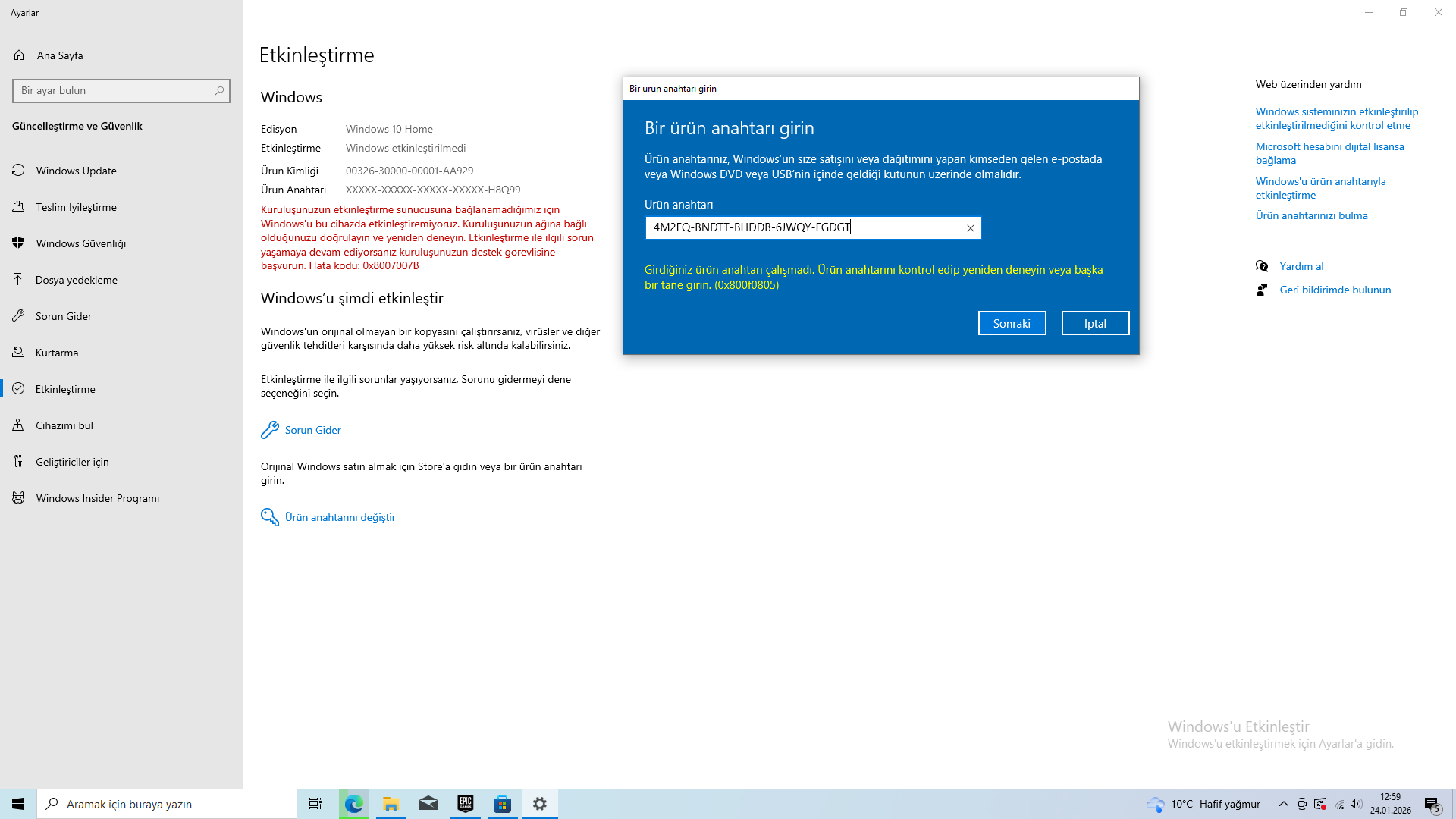This screenshot has width=1456, height=819.
Task: Open Task View from the taskbar
Action: pyautogui.click(x=315, y=804)
